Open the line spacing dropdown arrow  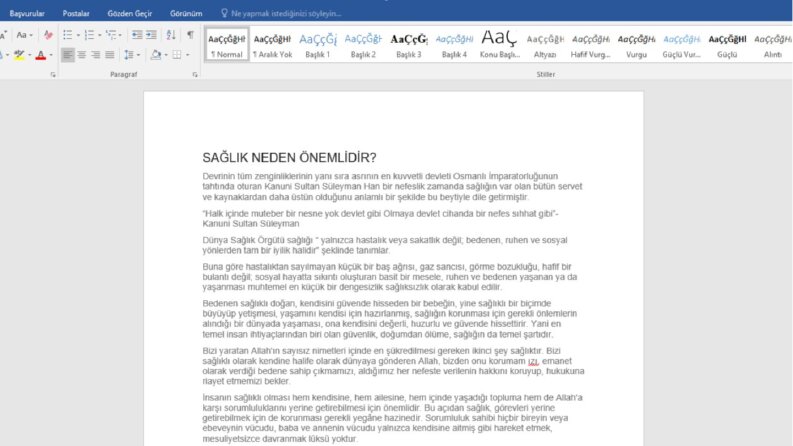click(138, 55)
